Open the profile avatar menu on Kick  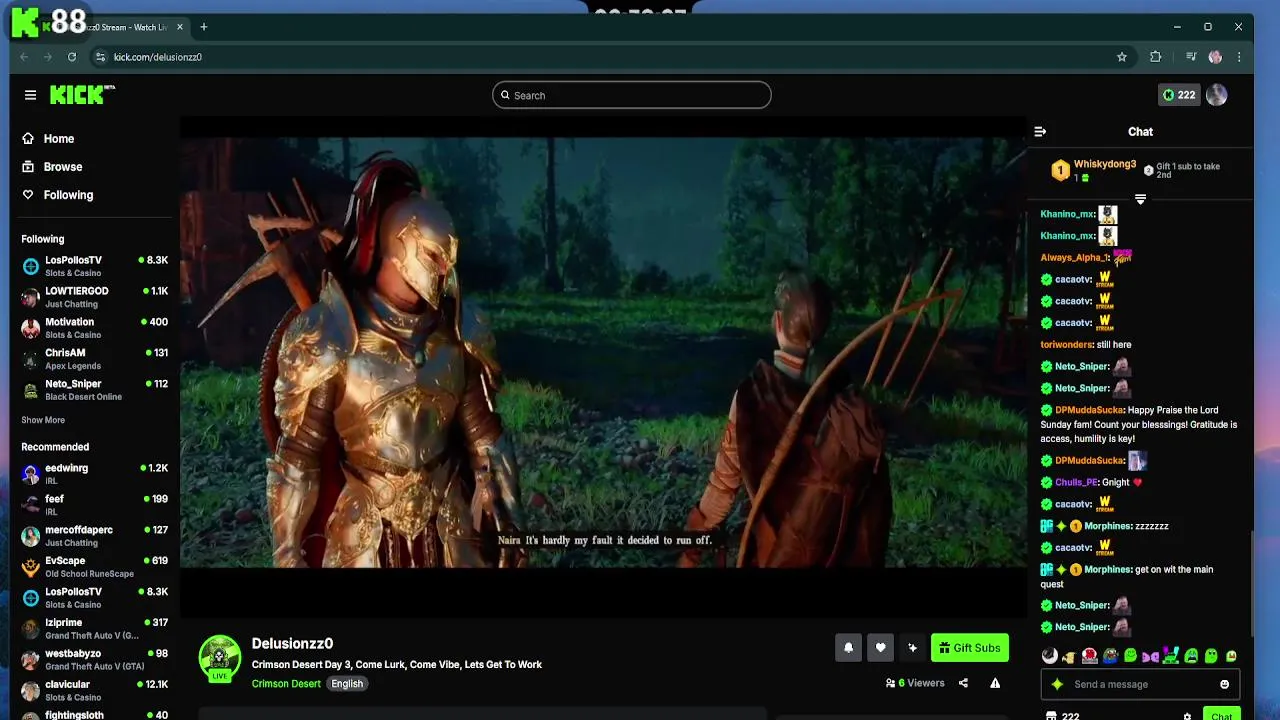point(1216,95)
